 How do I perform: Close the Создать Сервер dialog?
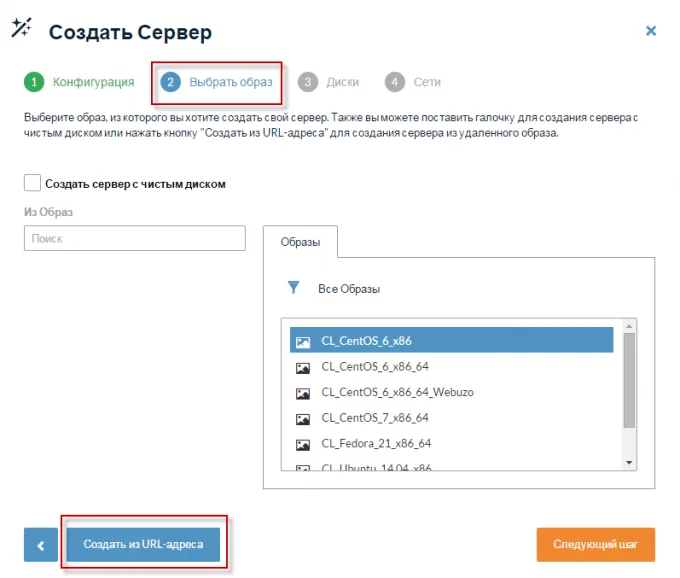651,31
